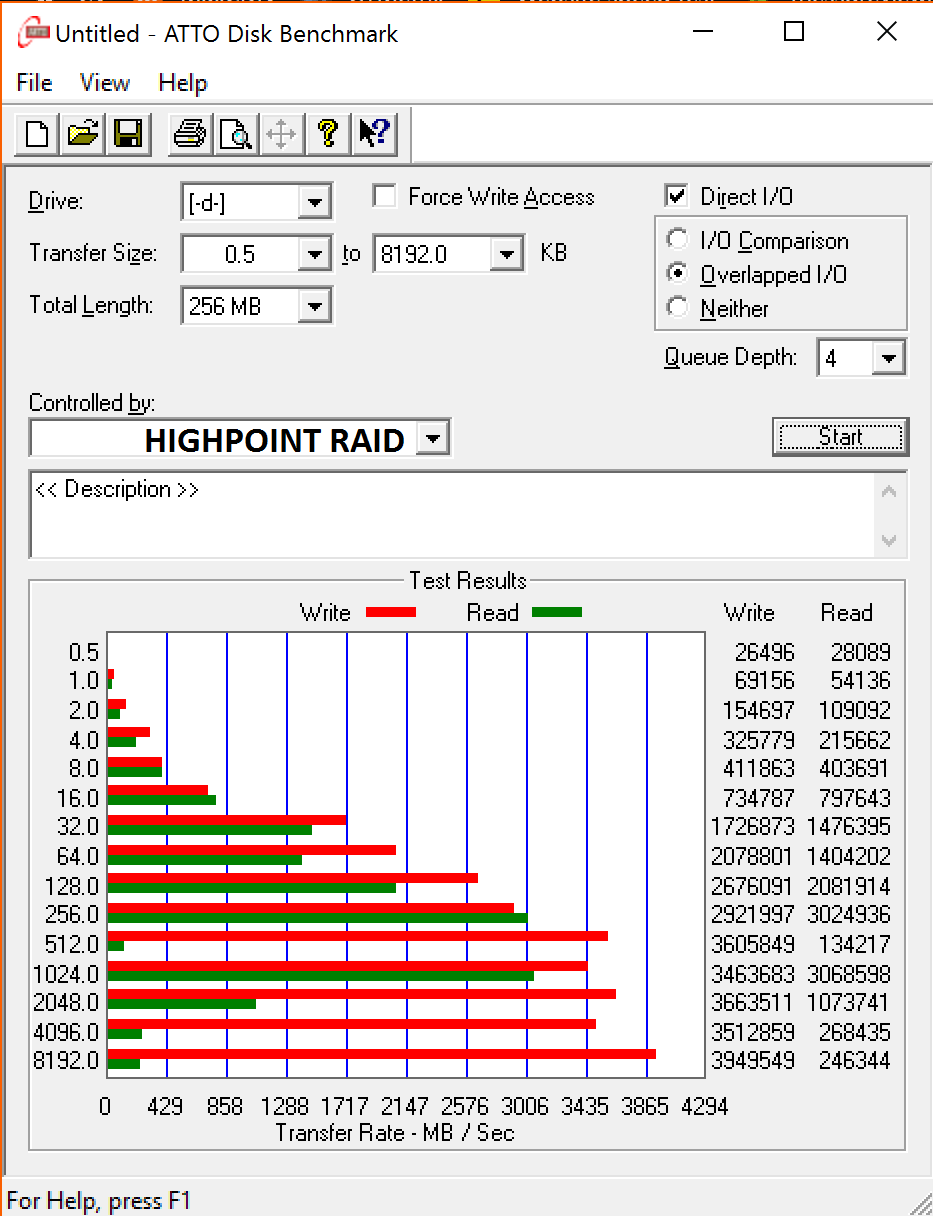
Task: Open the View menu
Action: [105, 83]
